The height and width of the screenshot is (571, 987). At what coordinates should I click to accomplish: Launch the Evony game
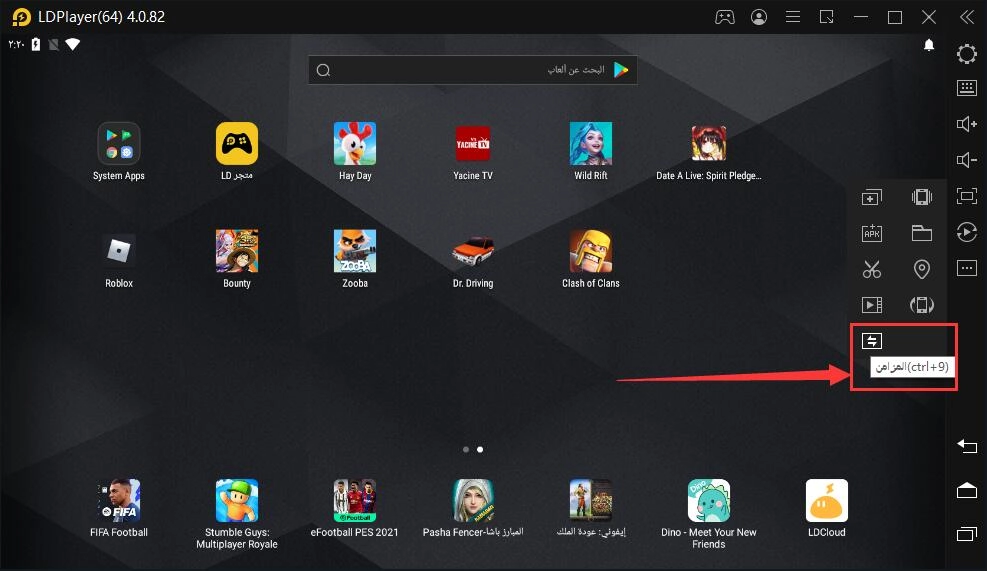point(590,500)
